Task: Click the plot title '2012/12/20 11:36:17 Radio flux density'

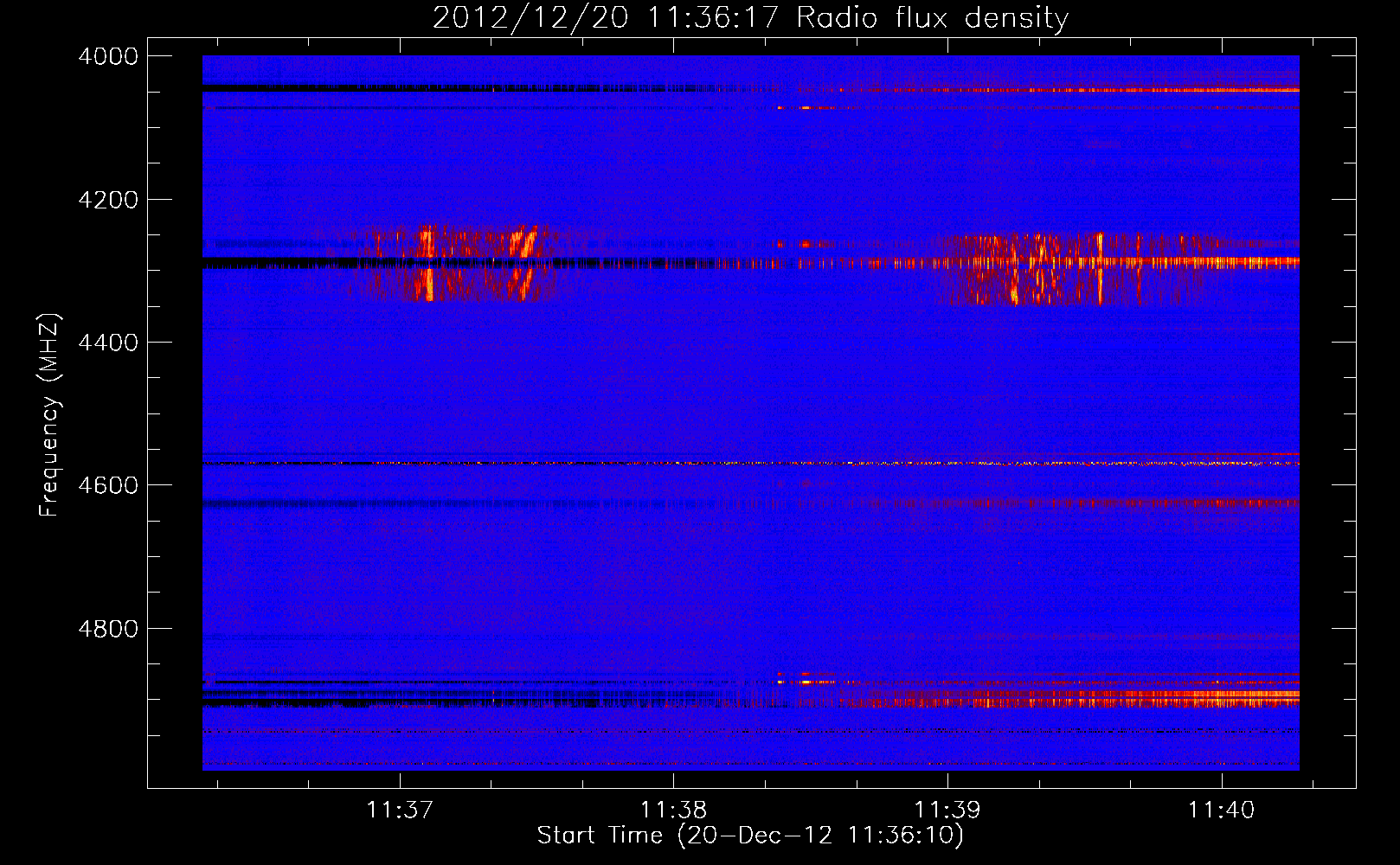Action: (x=750, y=18)
